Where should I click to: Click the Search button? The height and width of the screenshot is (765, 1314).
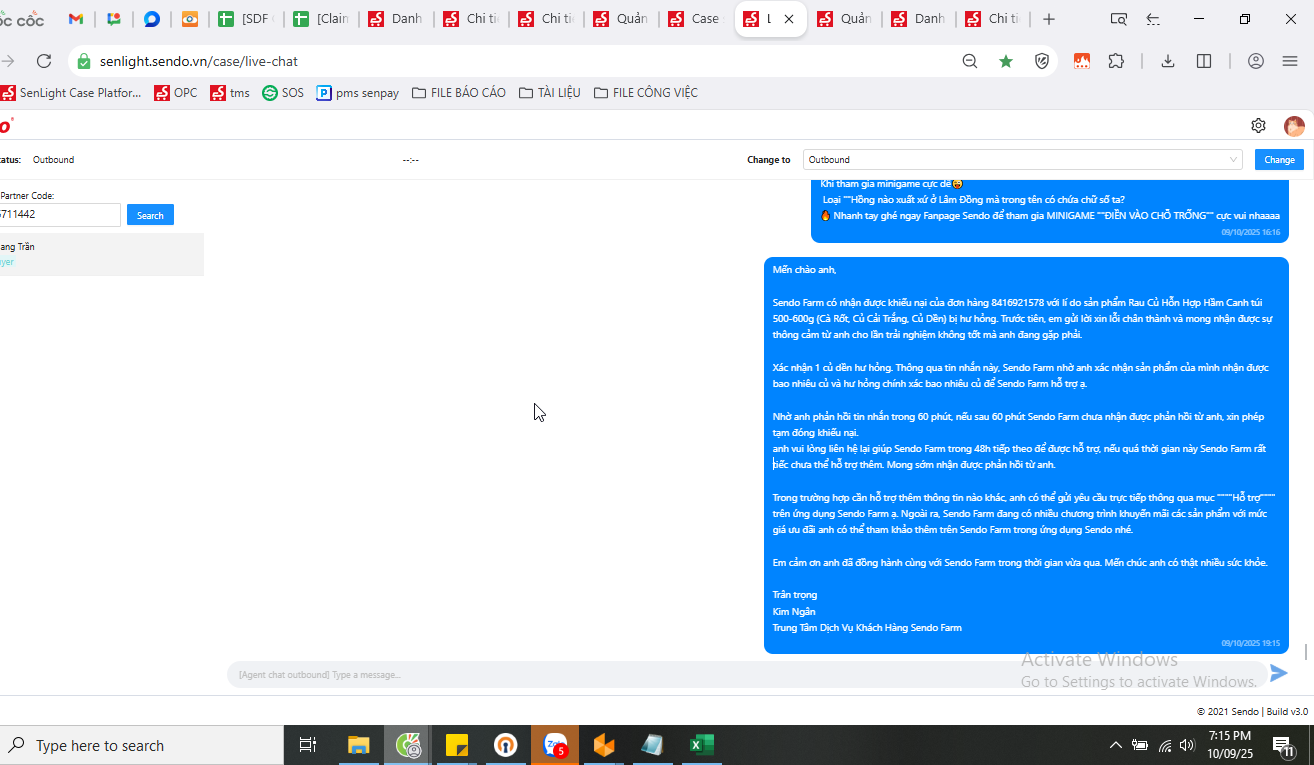pos(150,215)
